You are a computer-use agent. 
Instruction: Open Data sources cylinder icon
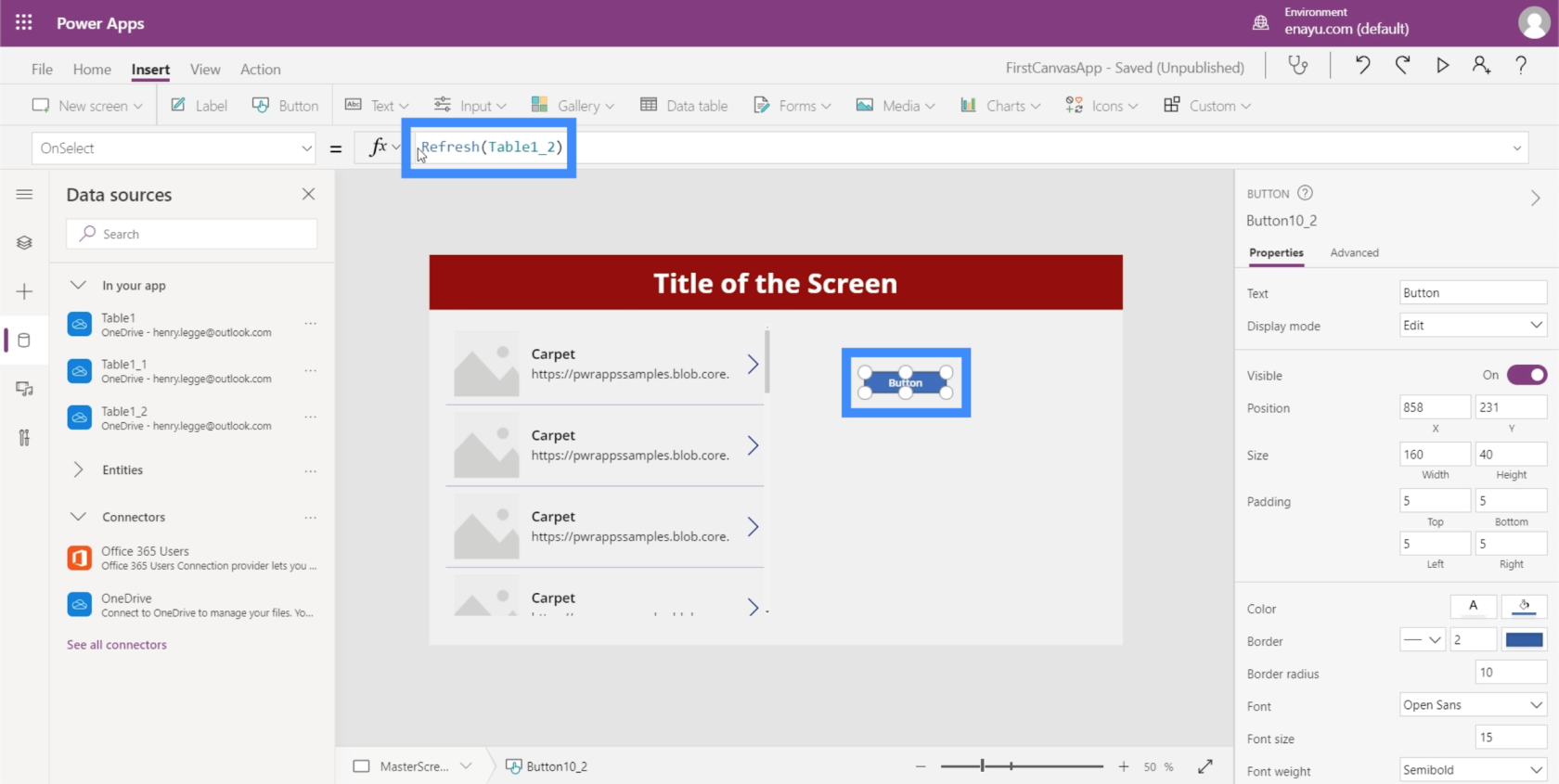point(24,341)
